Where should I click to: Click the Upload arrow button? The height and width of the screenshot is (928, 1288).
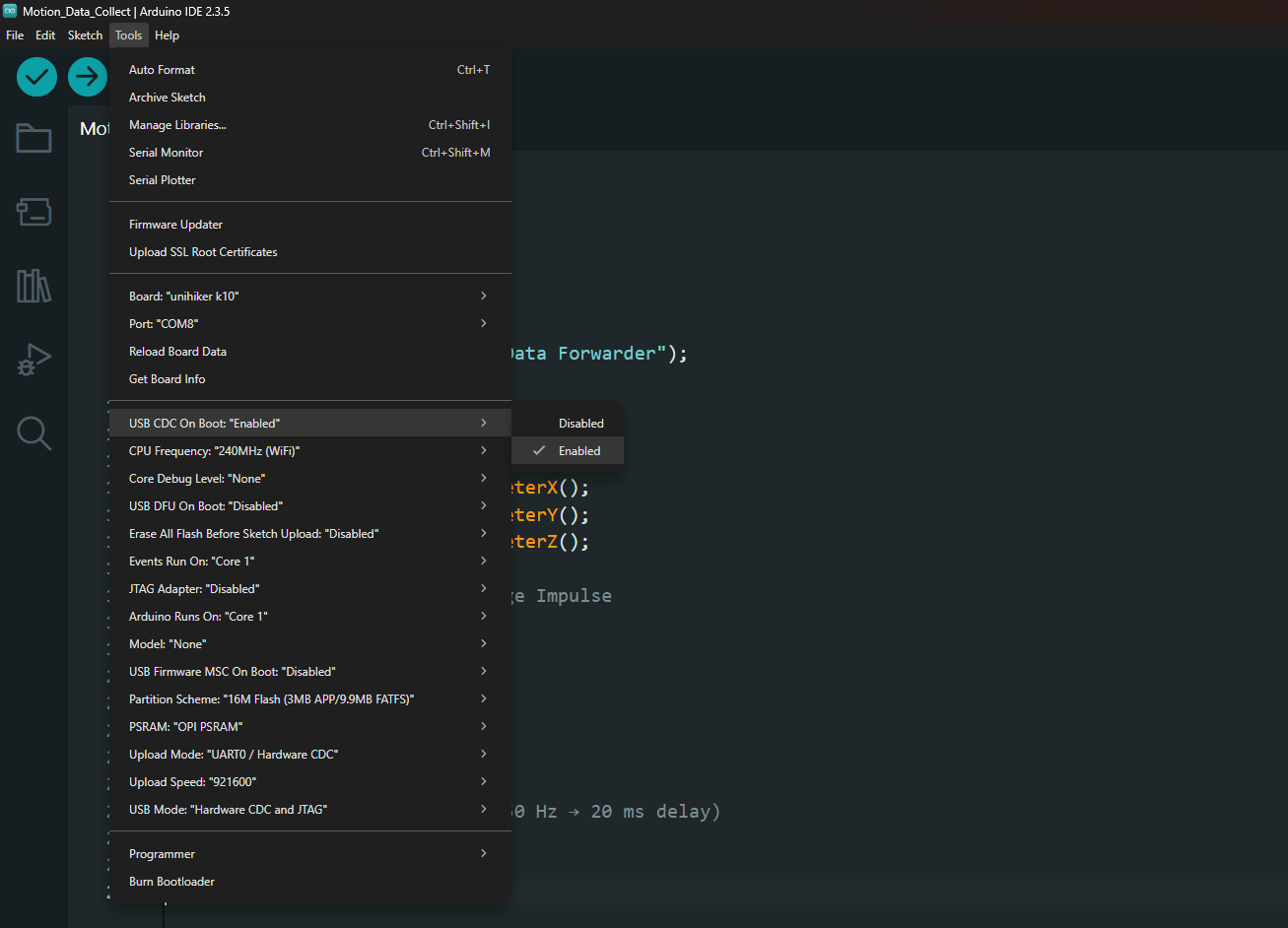(88, 76)
